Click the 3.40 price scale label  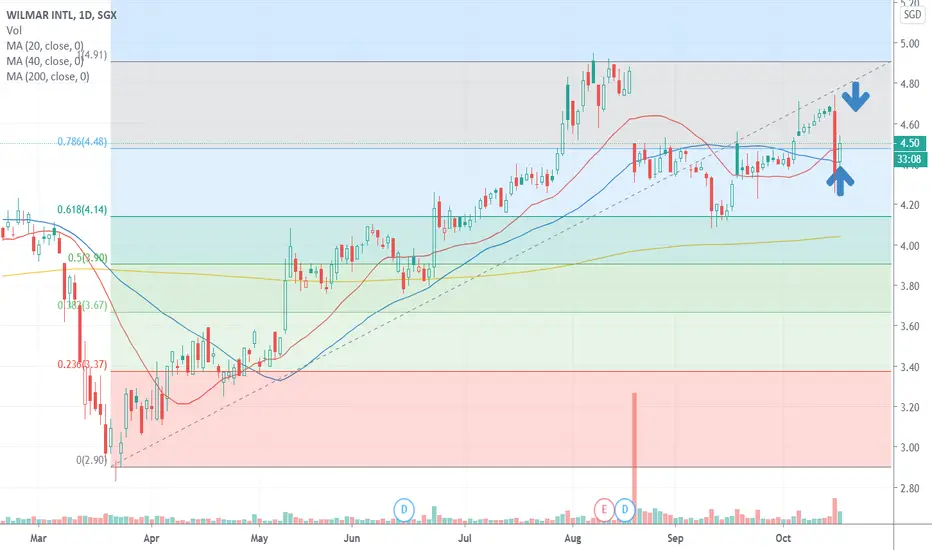[x=910, y=367]
